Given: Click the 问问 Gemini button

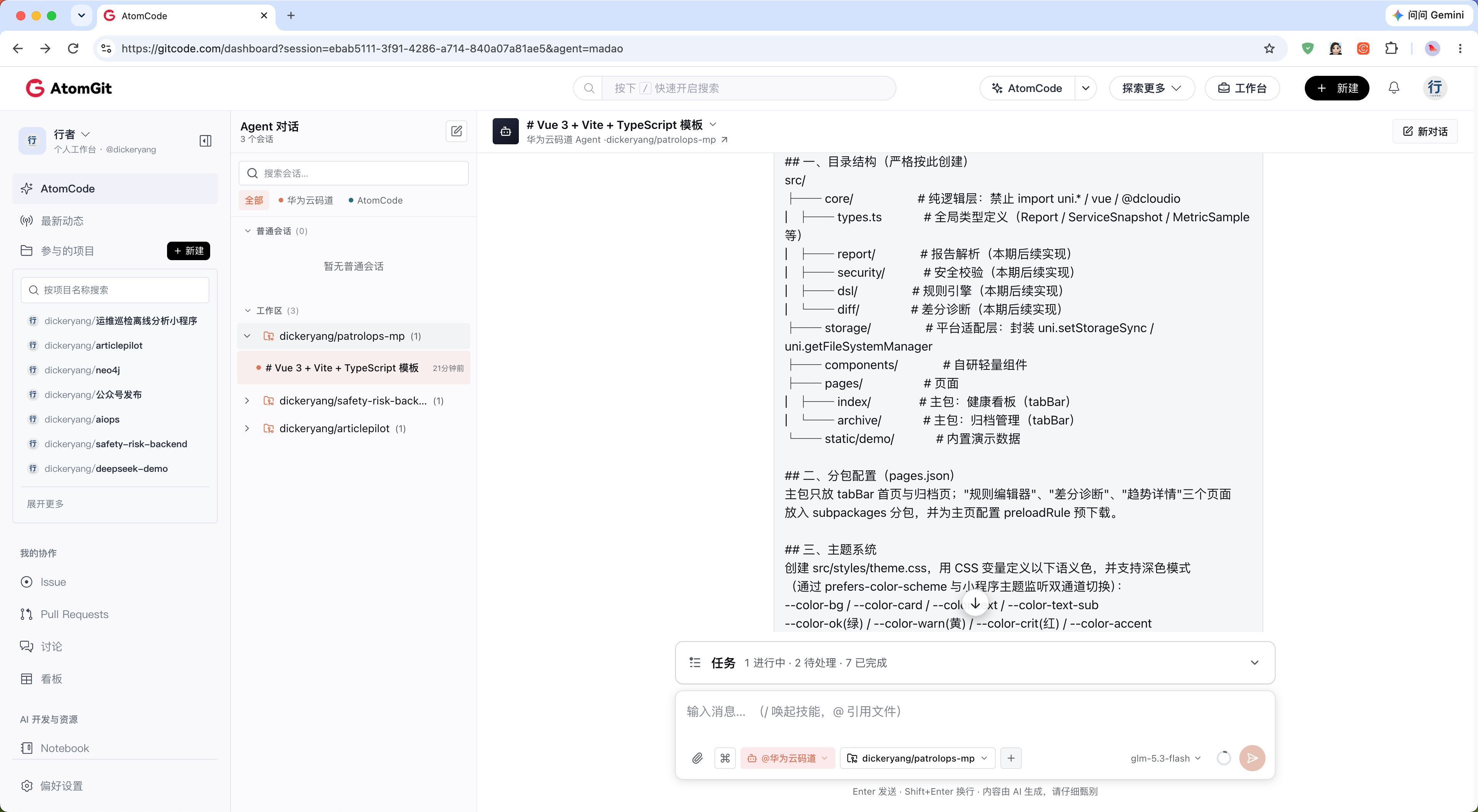Looking at the screenshot, I should pos(1429,15).
